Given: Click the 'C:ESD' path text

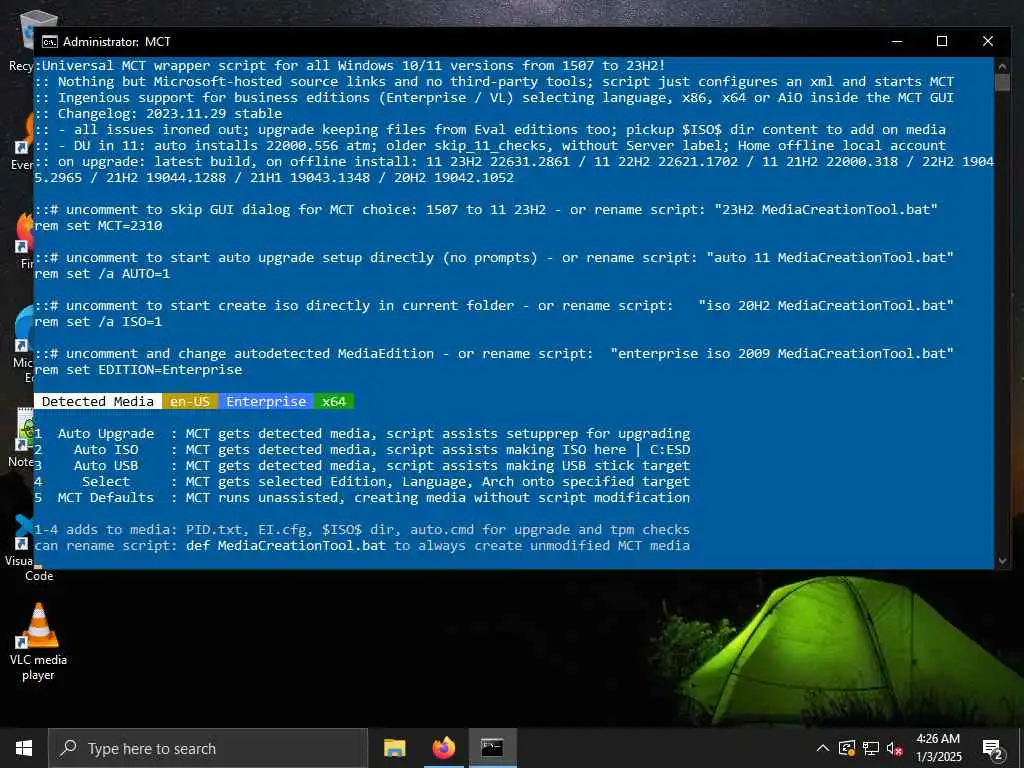Looking at the screenshot, I should (x=670, y=449).
